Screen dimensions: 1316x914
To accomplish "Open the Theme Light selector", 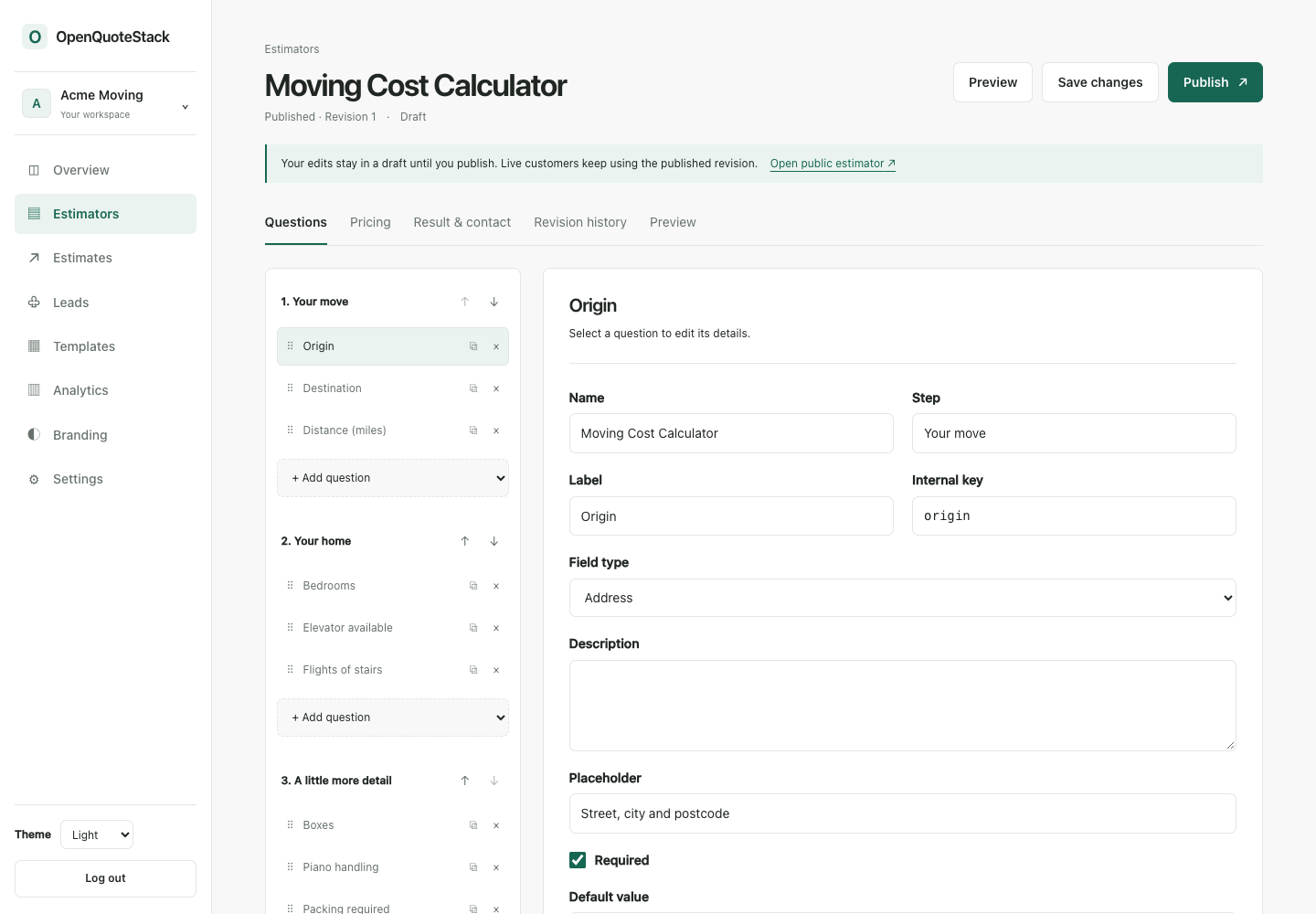I will [97, 834].
